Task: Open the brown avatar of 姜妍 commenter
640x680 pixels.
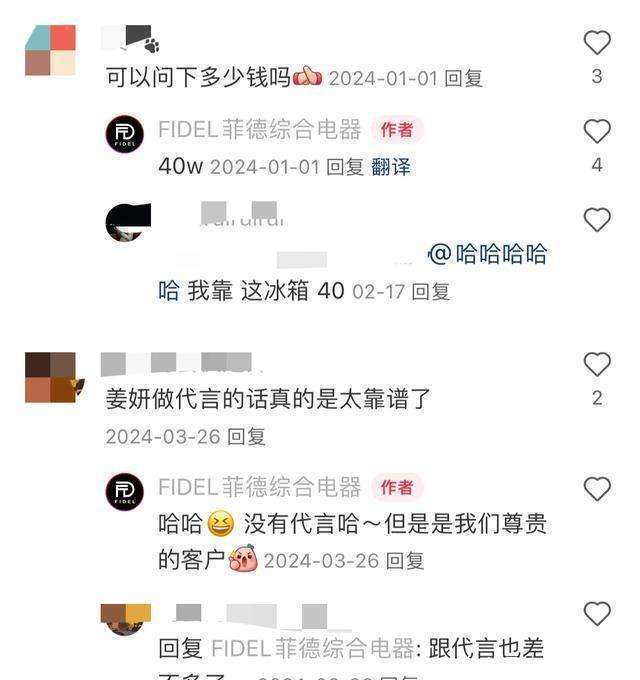Action: (52, 377)
